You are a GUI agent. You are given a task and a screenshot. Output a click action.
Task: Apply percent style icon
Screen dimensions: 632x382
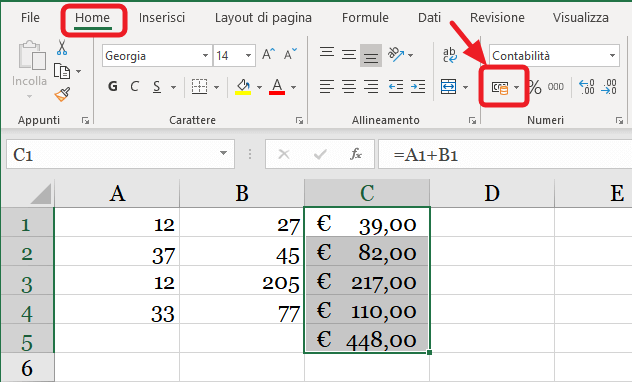535,87
